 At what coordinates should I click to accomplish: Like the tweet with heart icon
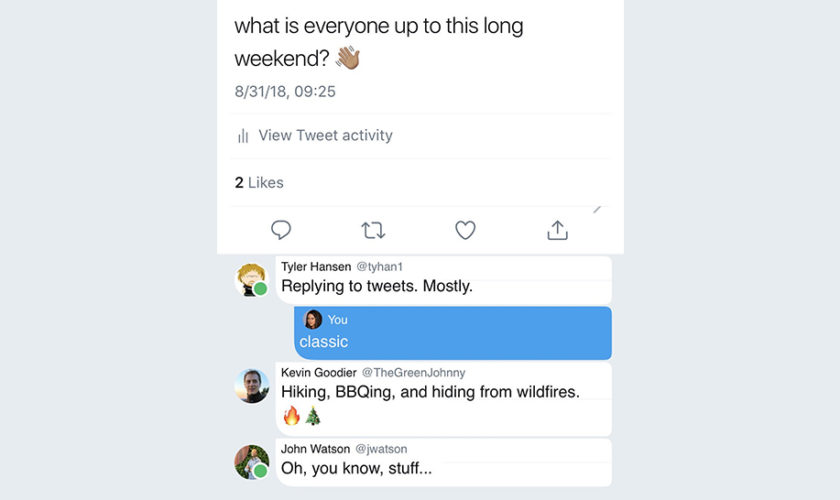click(x=465, y=230)
